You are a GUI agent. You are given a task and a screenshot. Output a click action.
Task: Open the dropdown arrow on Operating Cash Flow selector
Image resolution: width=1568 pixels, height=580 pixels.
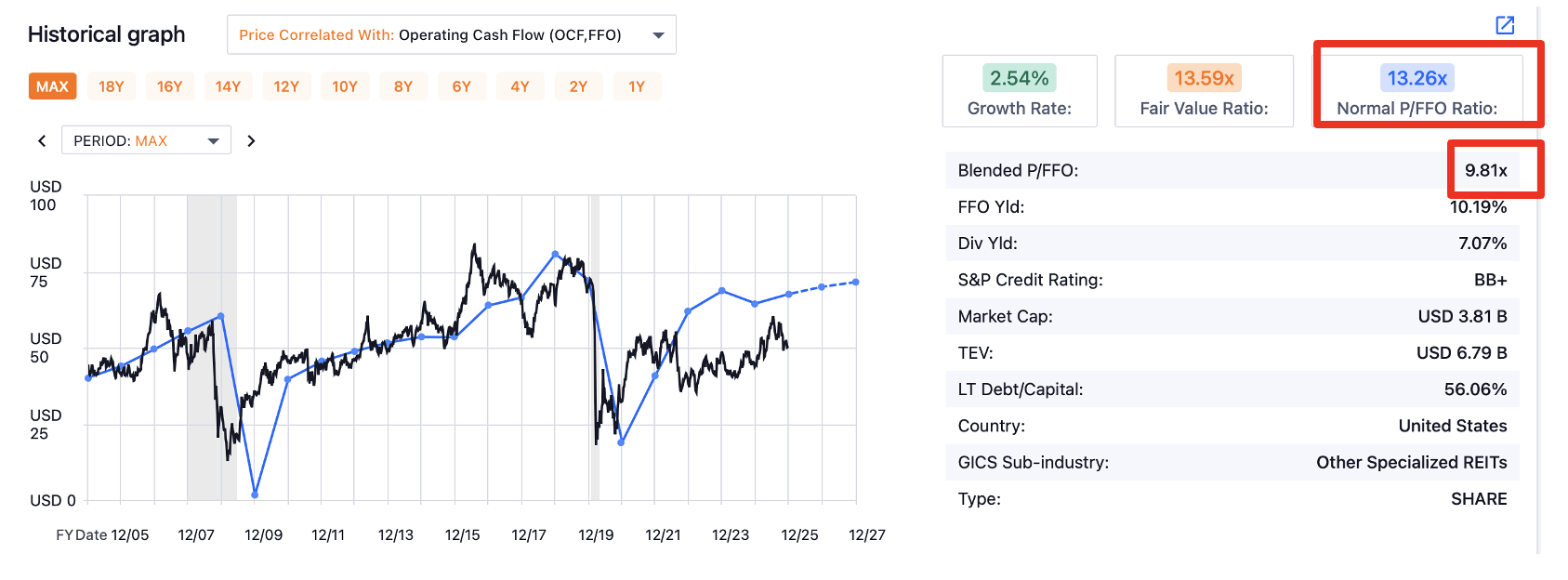coord(659,34)
